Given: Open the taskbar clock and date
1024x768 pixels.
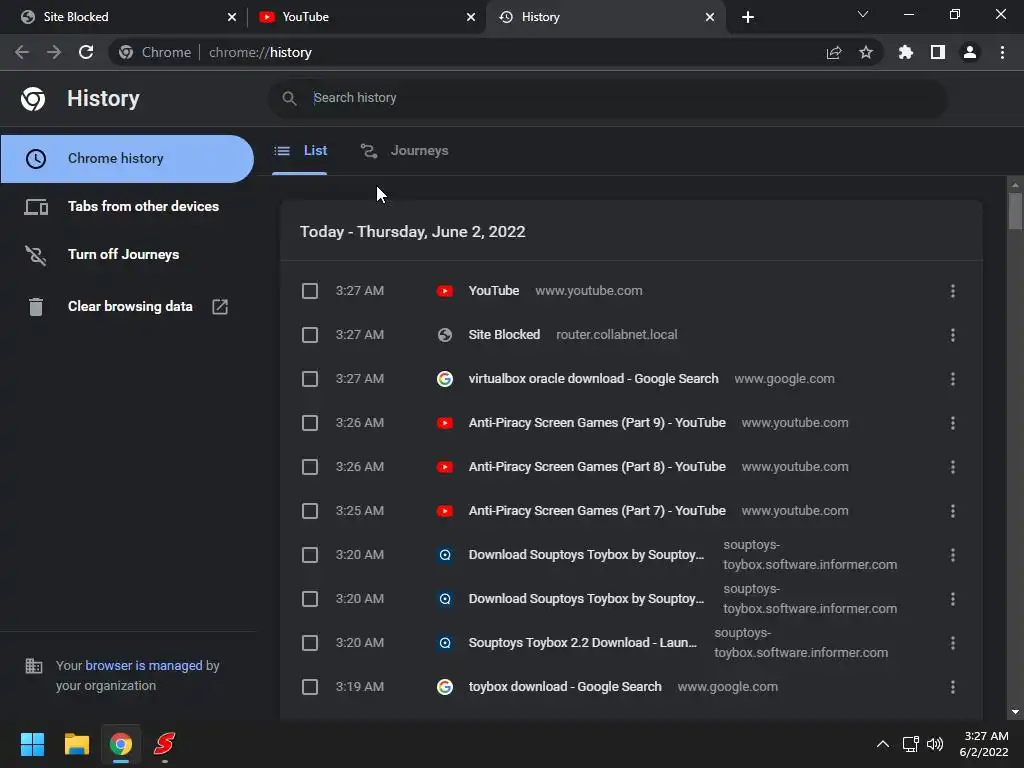Looking at the screenshot, I should tap(984, 744).
